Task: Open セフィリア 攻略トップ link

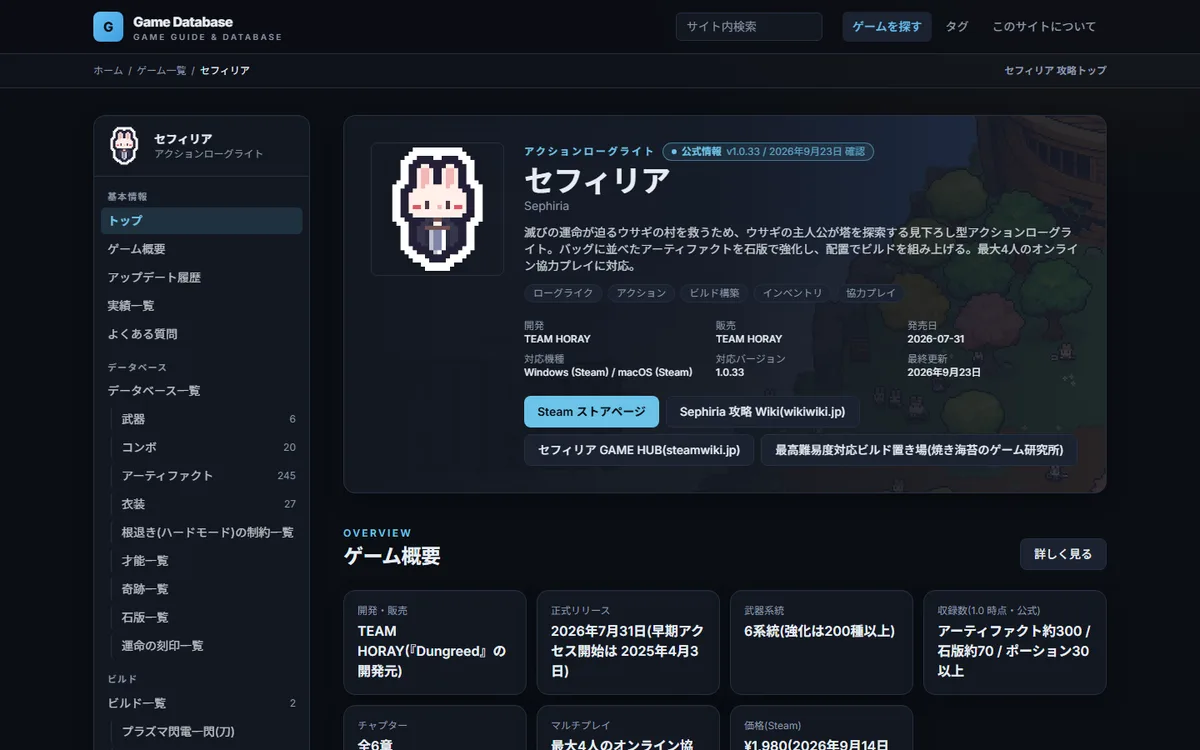Action: coord(1055,71)
